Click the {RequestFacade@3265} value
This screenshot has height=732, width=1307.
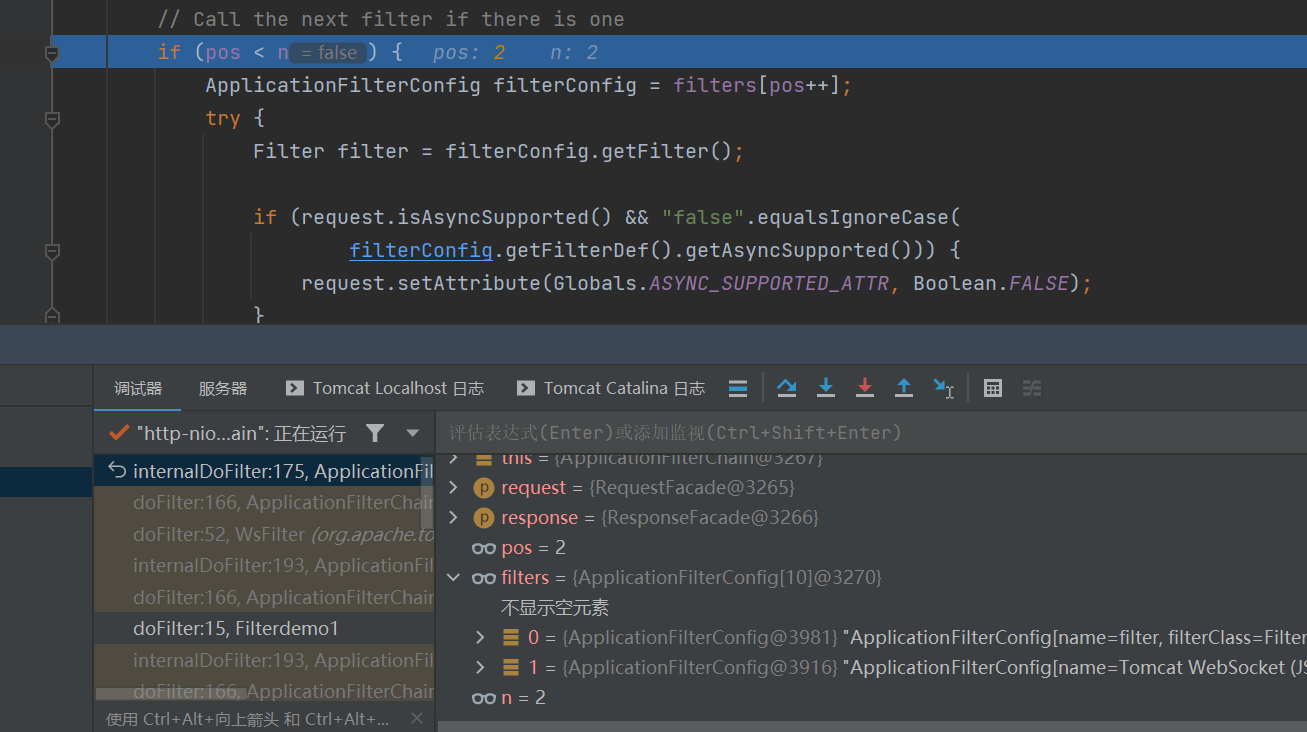(x=691, y=487)
